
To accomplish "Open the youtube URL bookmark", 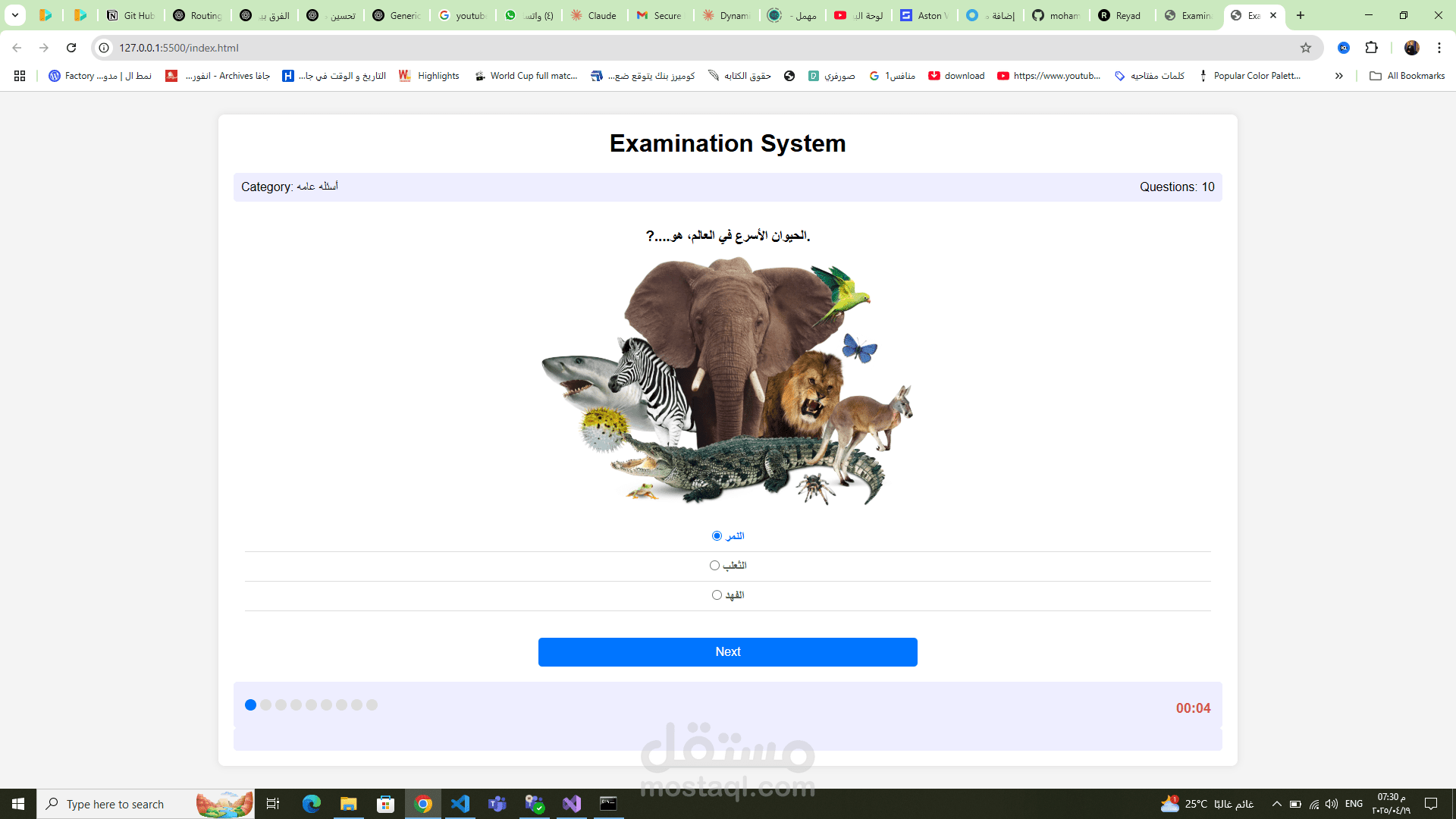I will [x=1049, y=76].
